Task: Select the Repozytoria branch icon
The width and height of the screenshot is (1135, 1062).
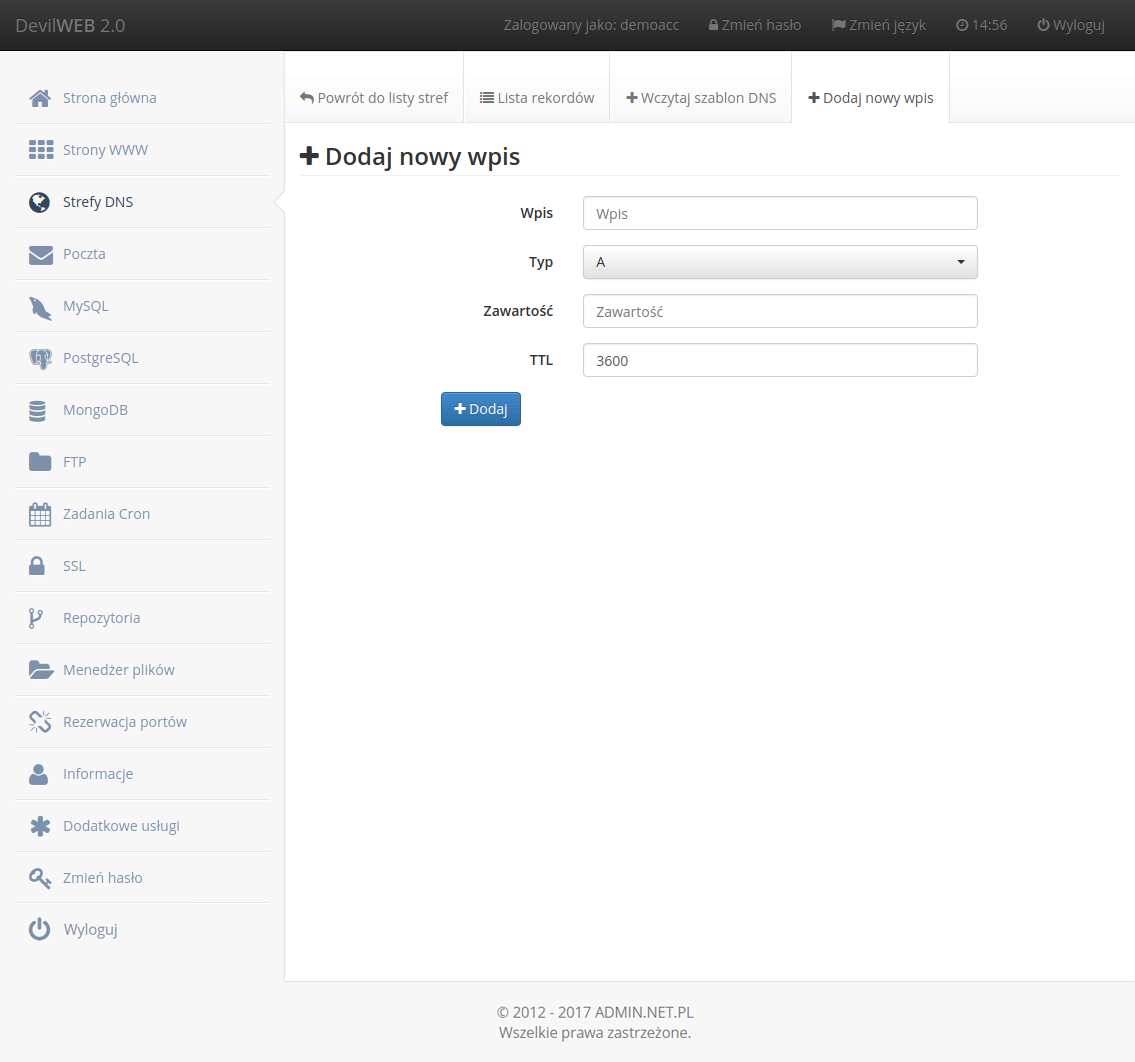Action: 36,618
